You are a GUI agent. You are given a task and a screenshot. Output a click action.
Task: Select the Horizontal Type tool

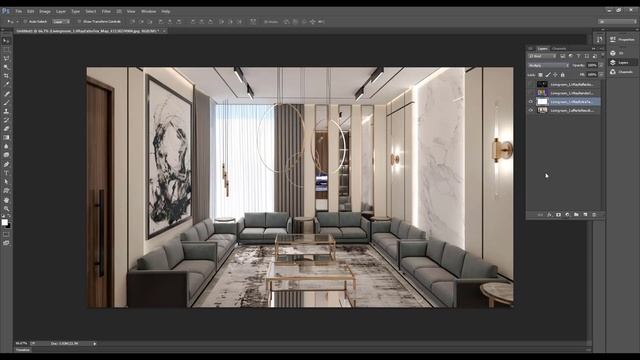(6, 173)
